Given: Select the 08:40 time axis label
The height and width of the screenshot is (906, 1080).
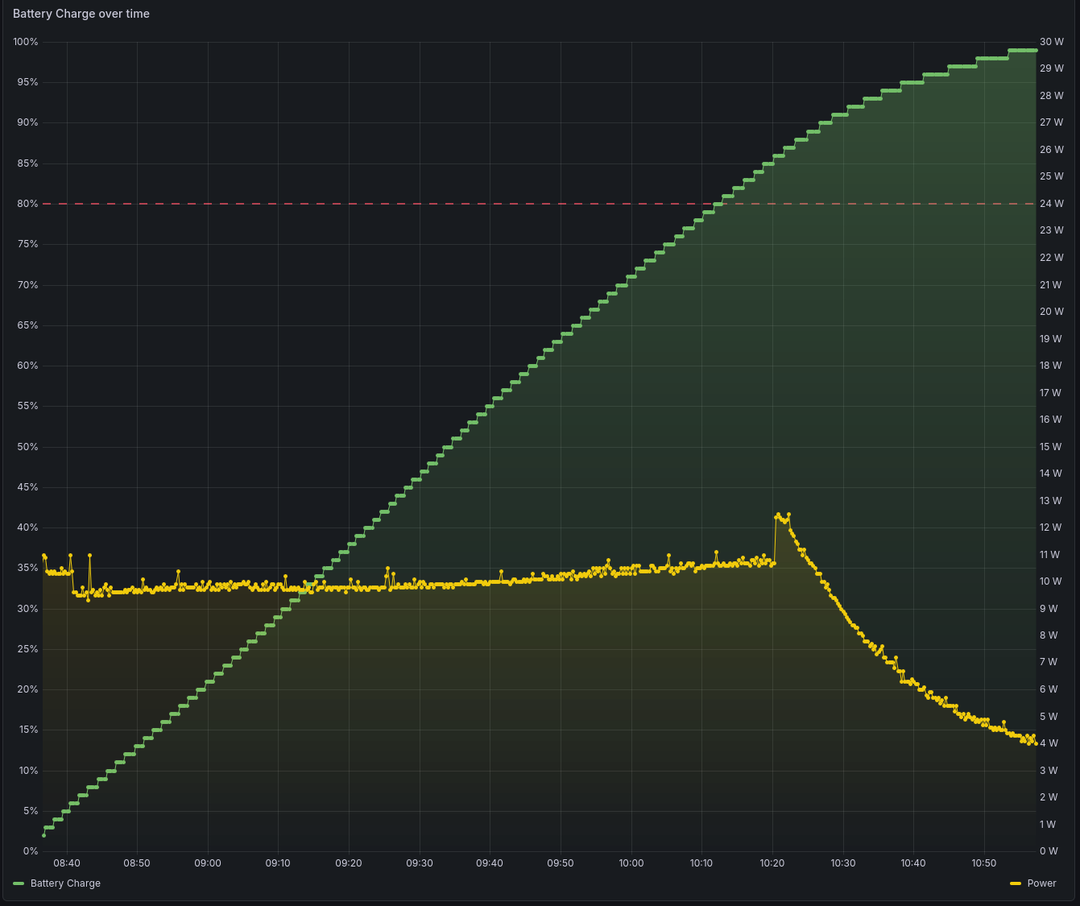Looking at the screenshot, I should (67, 863).
